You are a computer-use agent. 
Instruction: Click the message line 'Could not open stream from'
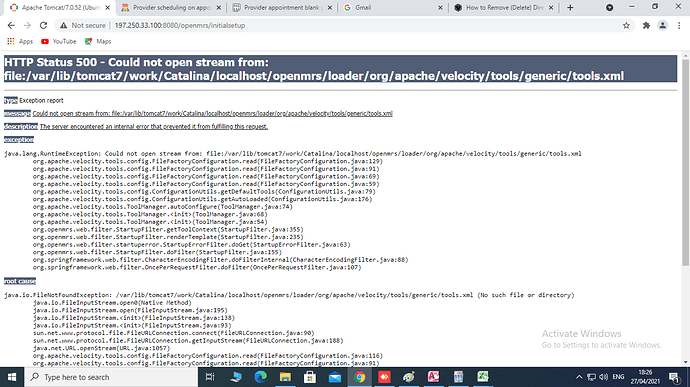213,114
